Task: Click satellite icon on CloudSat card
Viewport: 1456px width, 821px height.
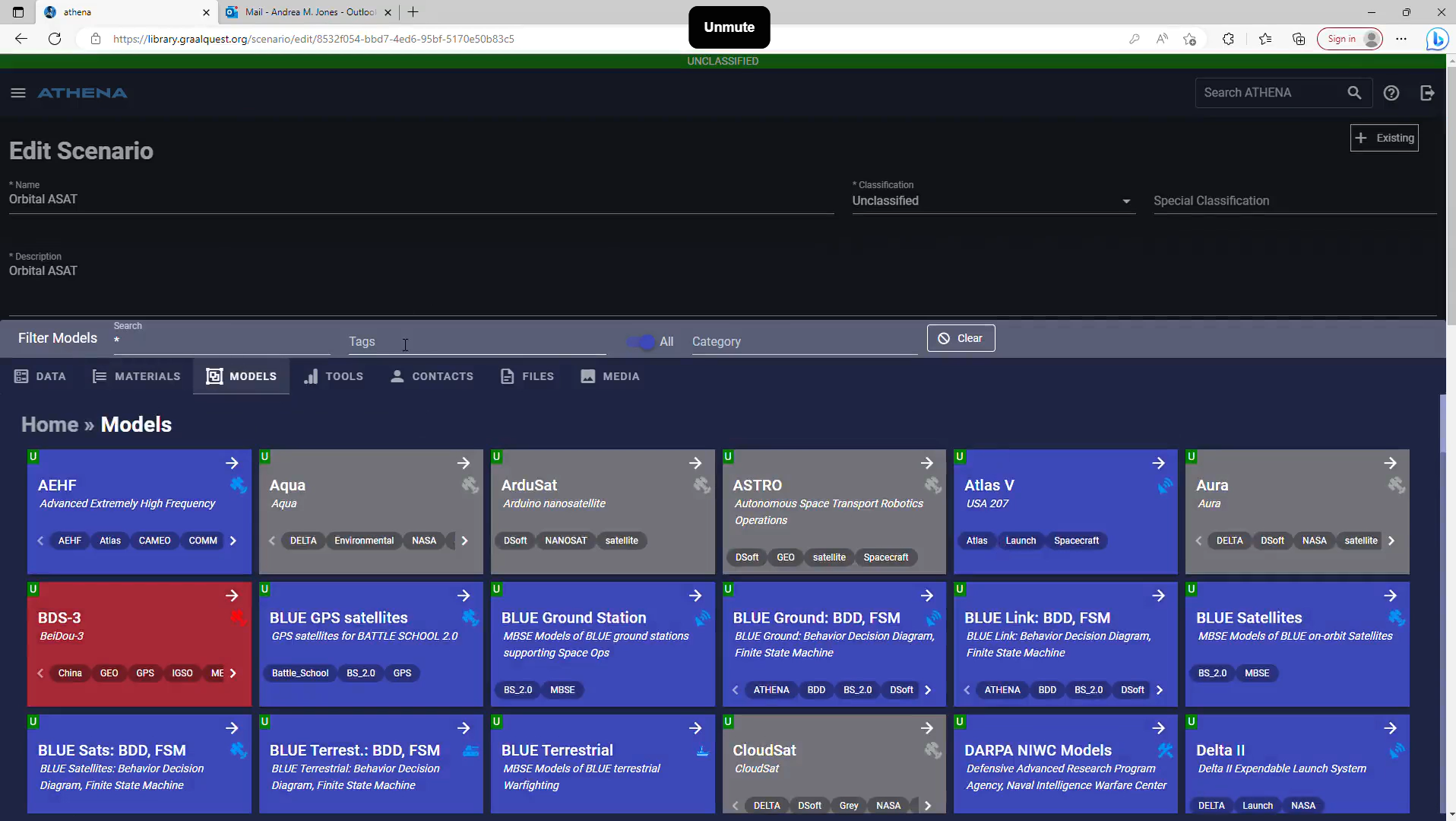Action: pyautogui.click(x=933, y=750)
